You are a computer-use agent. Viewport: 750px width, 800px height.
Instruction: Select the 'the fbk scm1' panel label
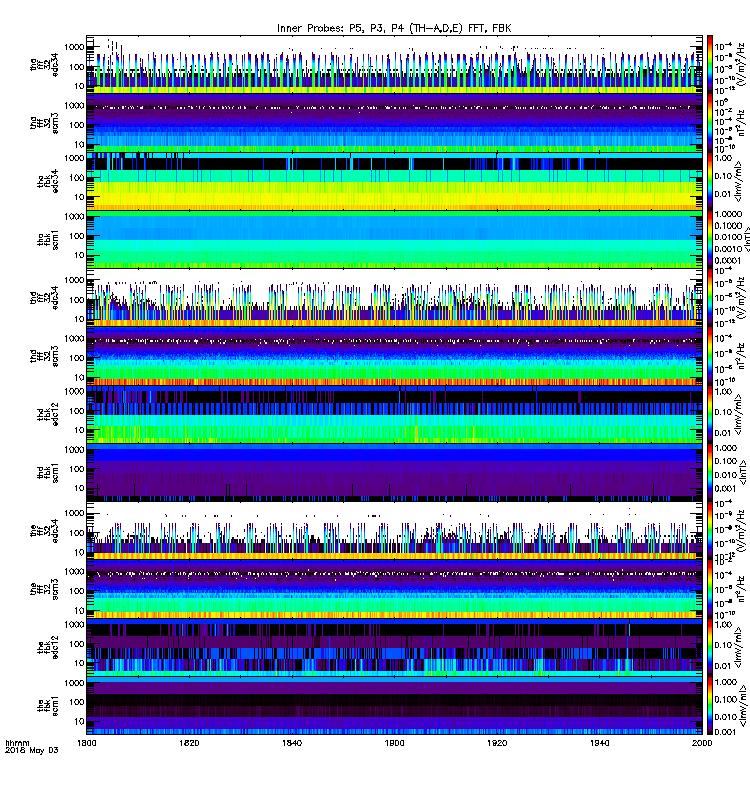pos(48,706)
